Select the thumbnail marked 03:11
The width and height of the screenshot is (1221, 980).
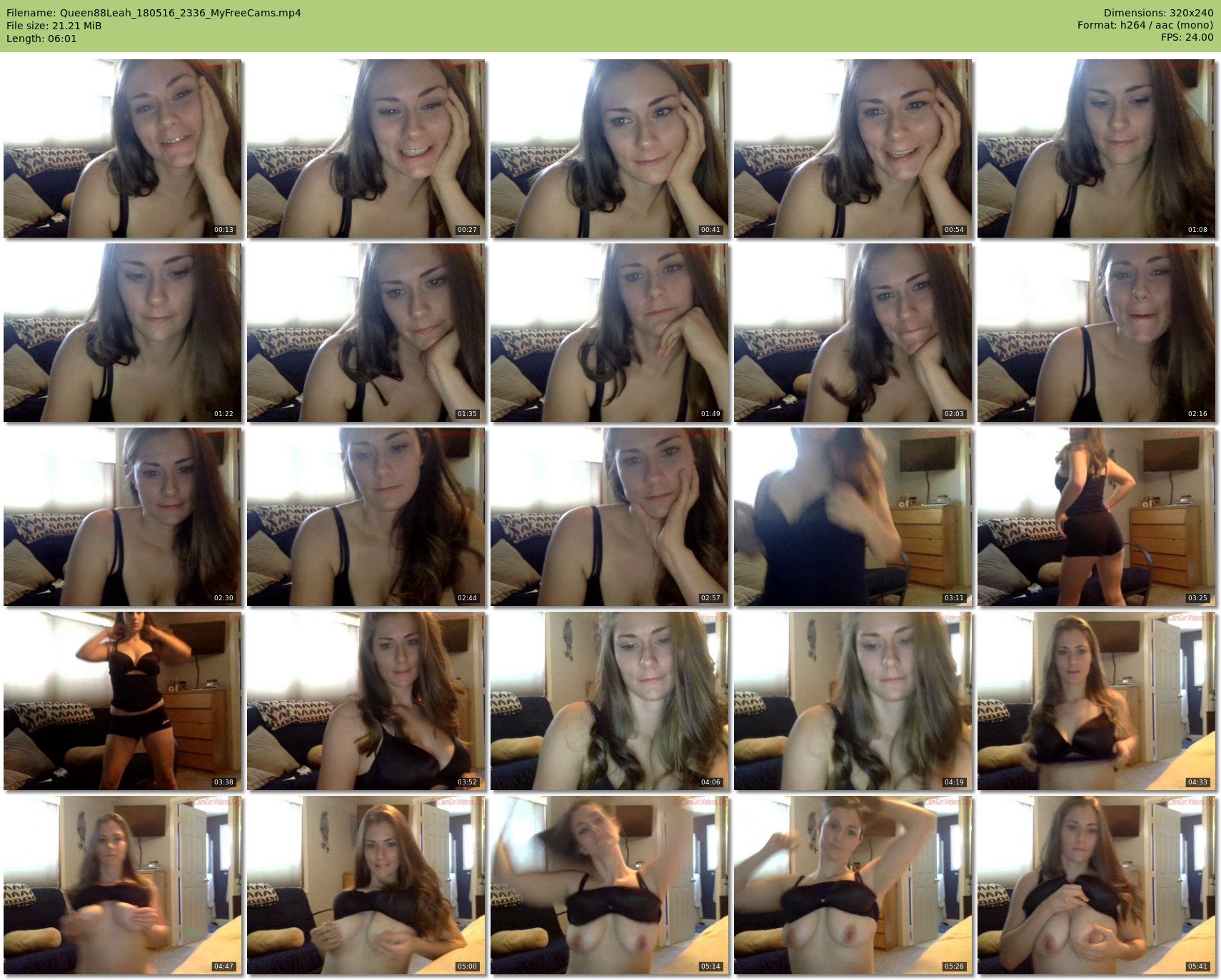click(853, 517)
